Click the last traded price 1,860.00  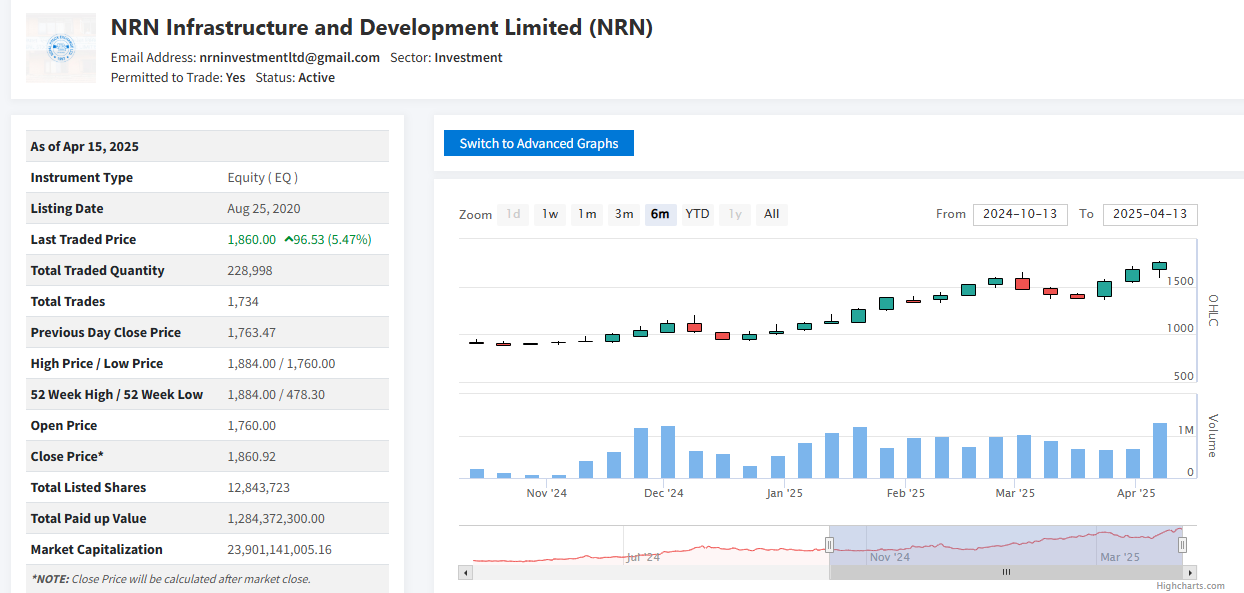pos(252,239)
